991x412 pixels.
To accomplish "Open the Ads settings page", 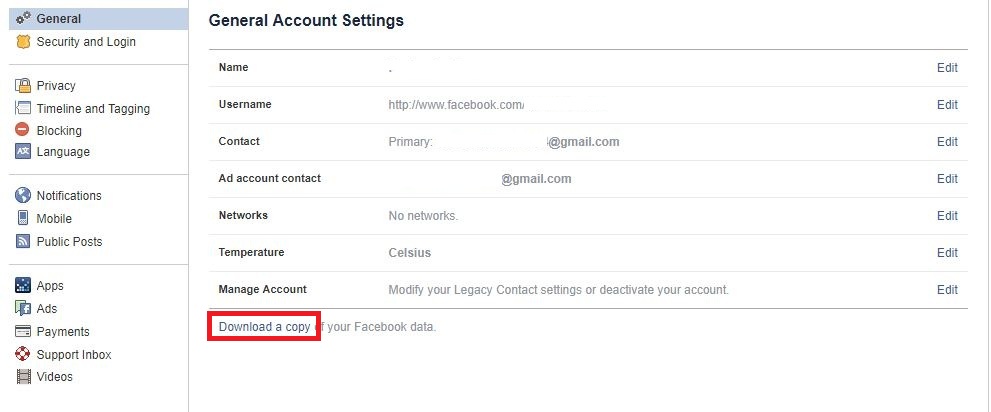I will click(x=47, y=309).
